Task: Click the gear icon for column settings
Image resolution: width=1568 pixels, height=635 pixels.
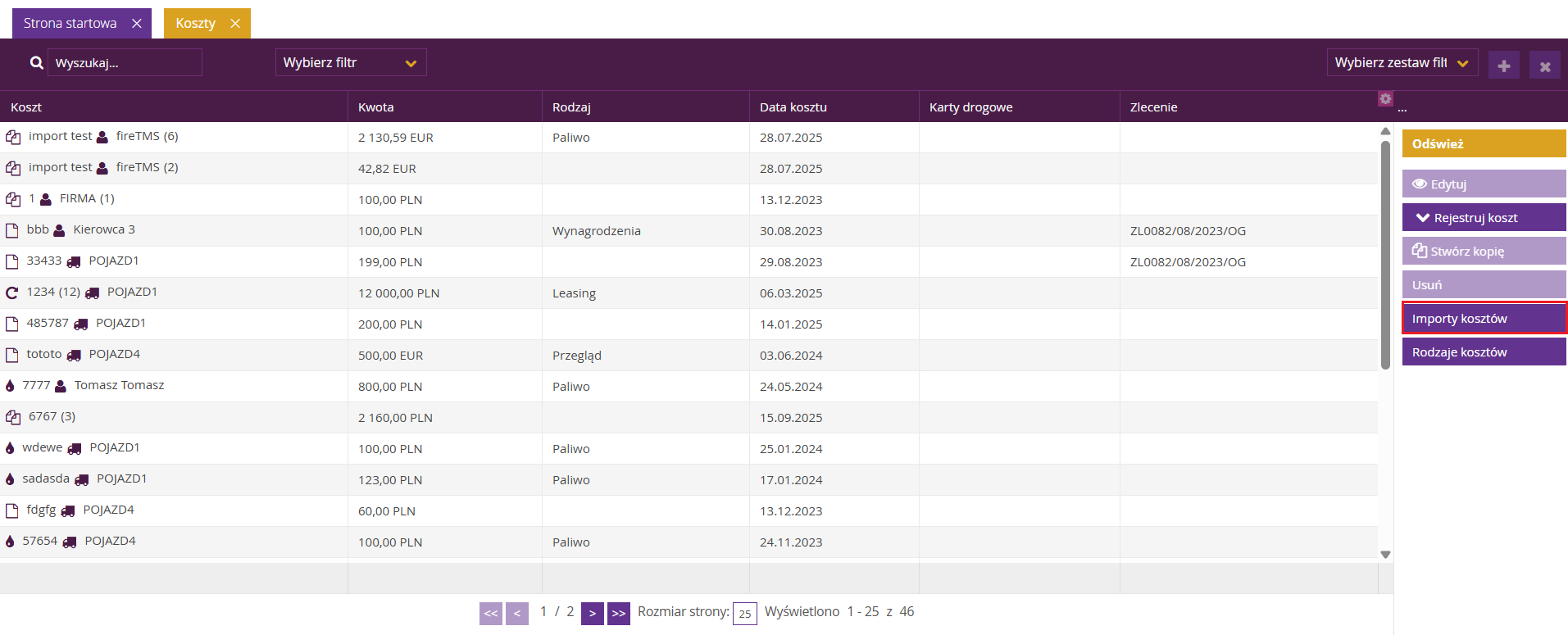Action: tap(1385, 98)
